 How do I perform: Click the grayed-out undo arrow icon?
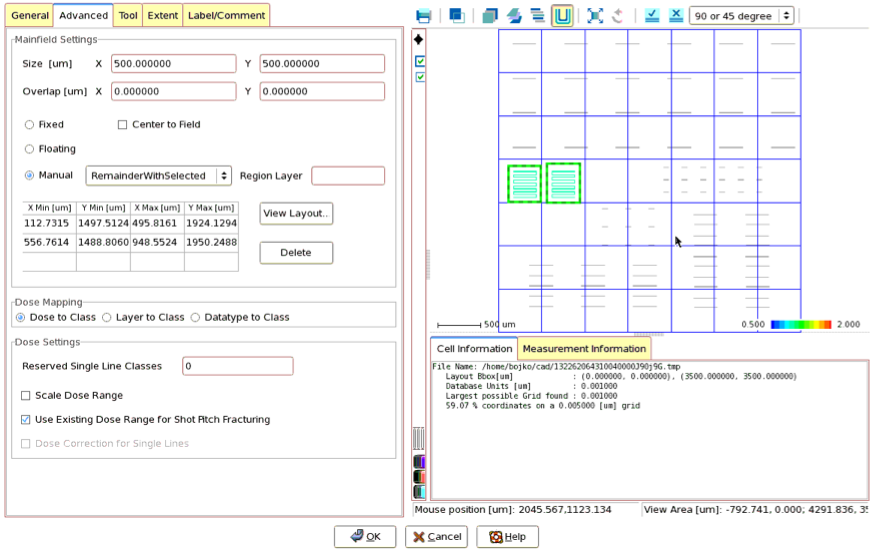click(x=618, y=16)
